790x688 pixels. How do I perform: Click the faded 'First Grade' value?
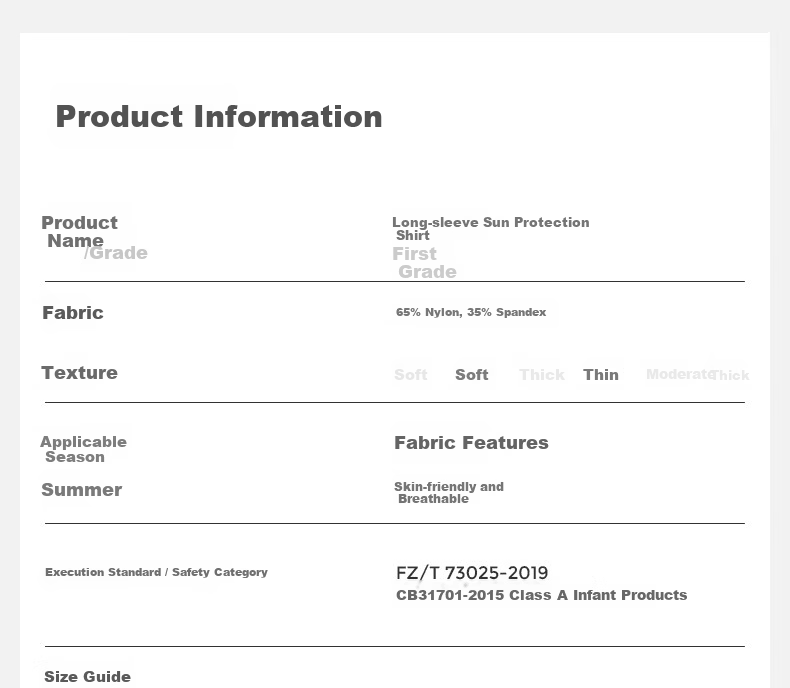point(424,262)
